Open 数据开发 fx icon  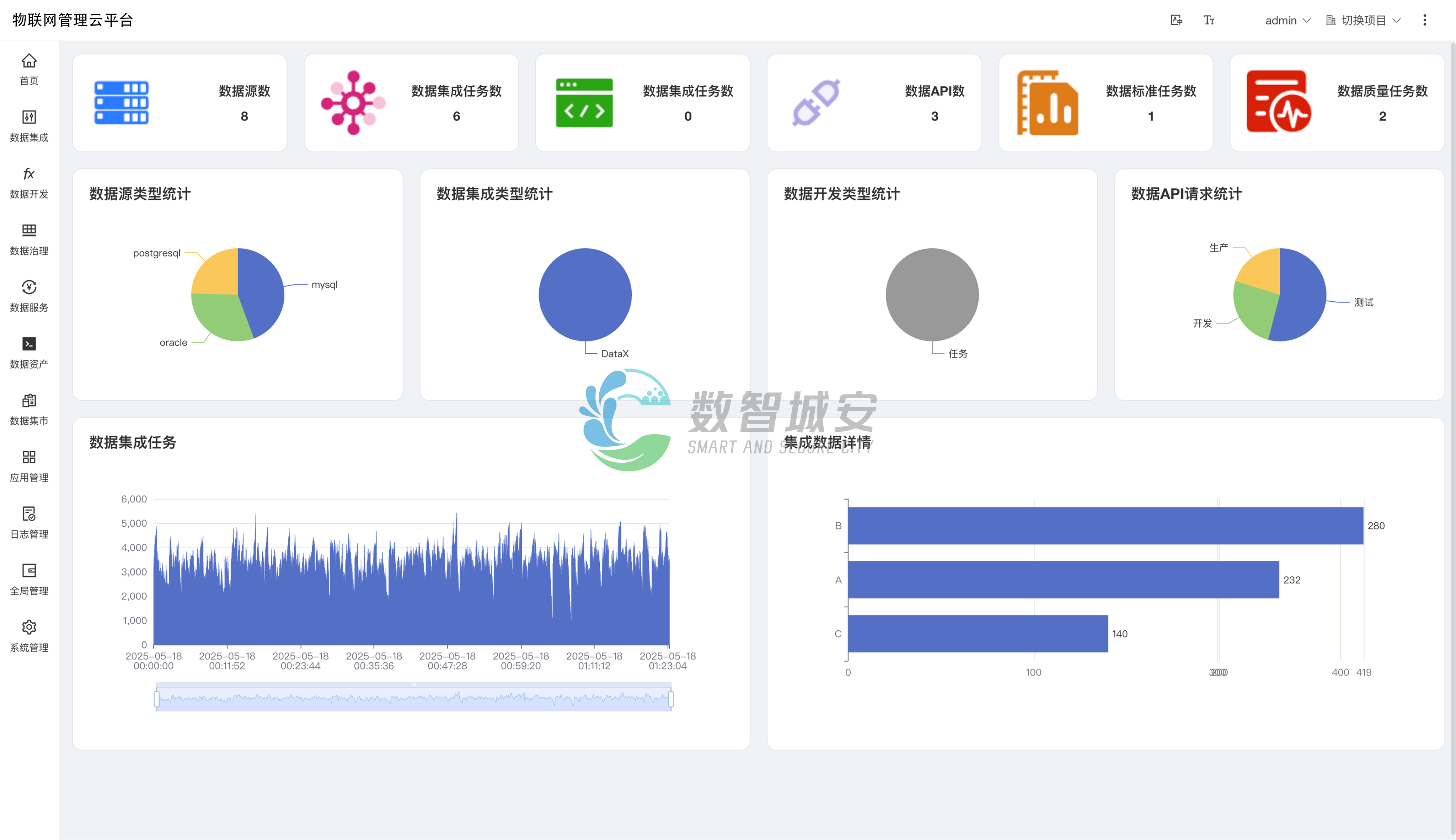tap(29, 174)
